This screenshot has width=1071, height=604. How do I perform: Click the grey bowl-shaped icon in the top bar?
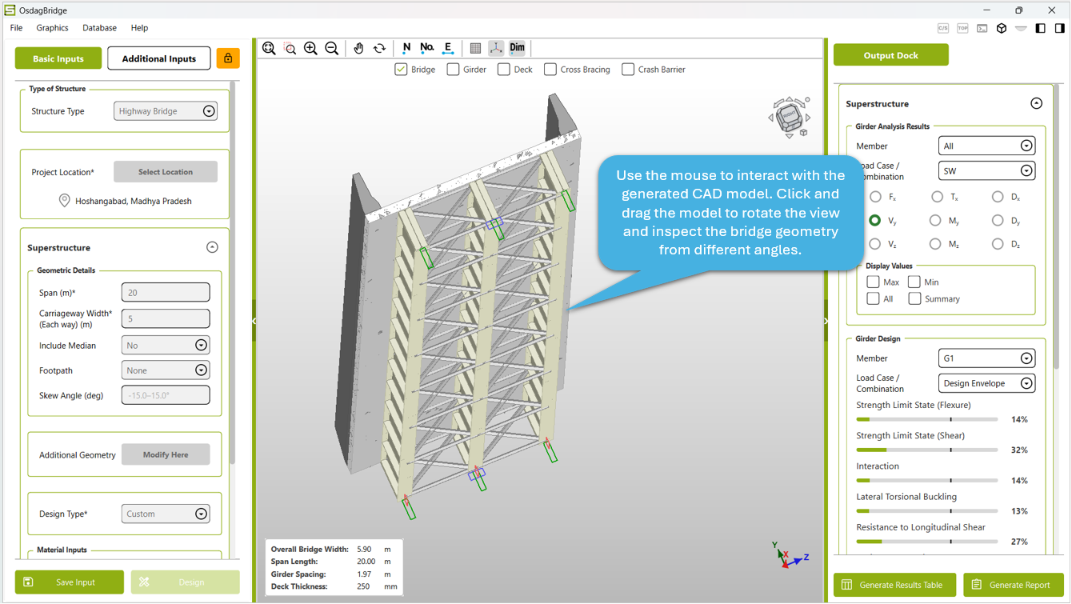point(1020,28)
